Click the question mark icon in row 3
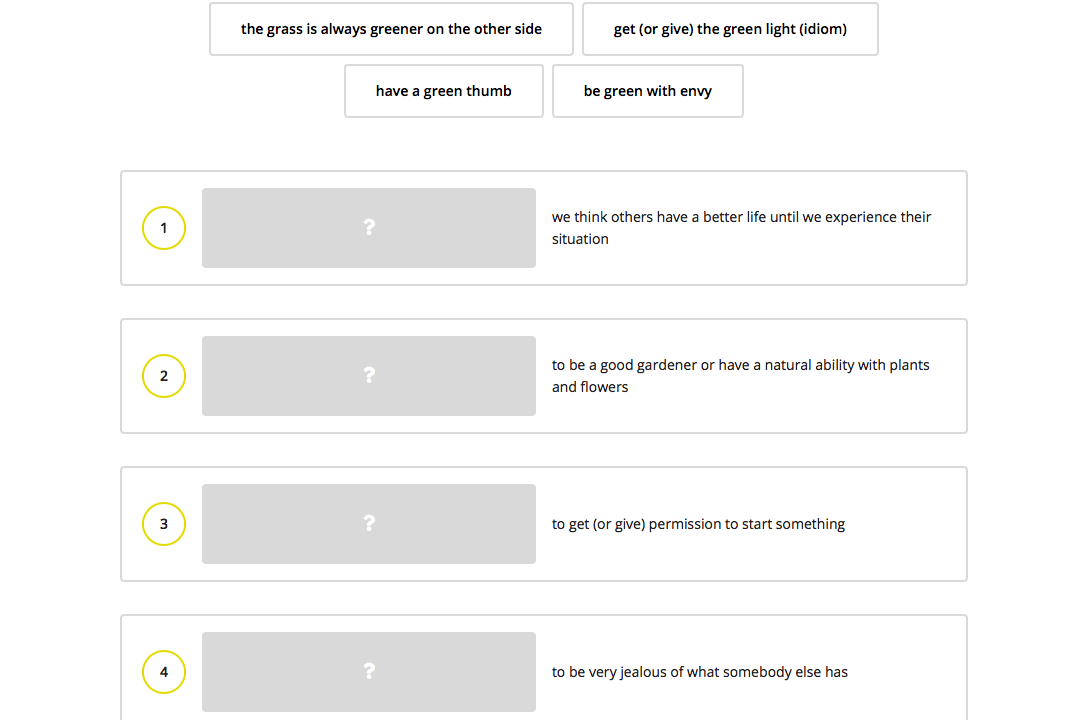This screenshot has height=720, width=1073. tap(369, 524)
